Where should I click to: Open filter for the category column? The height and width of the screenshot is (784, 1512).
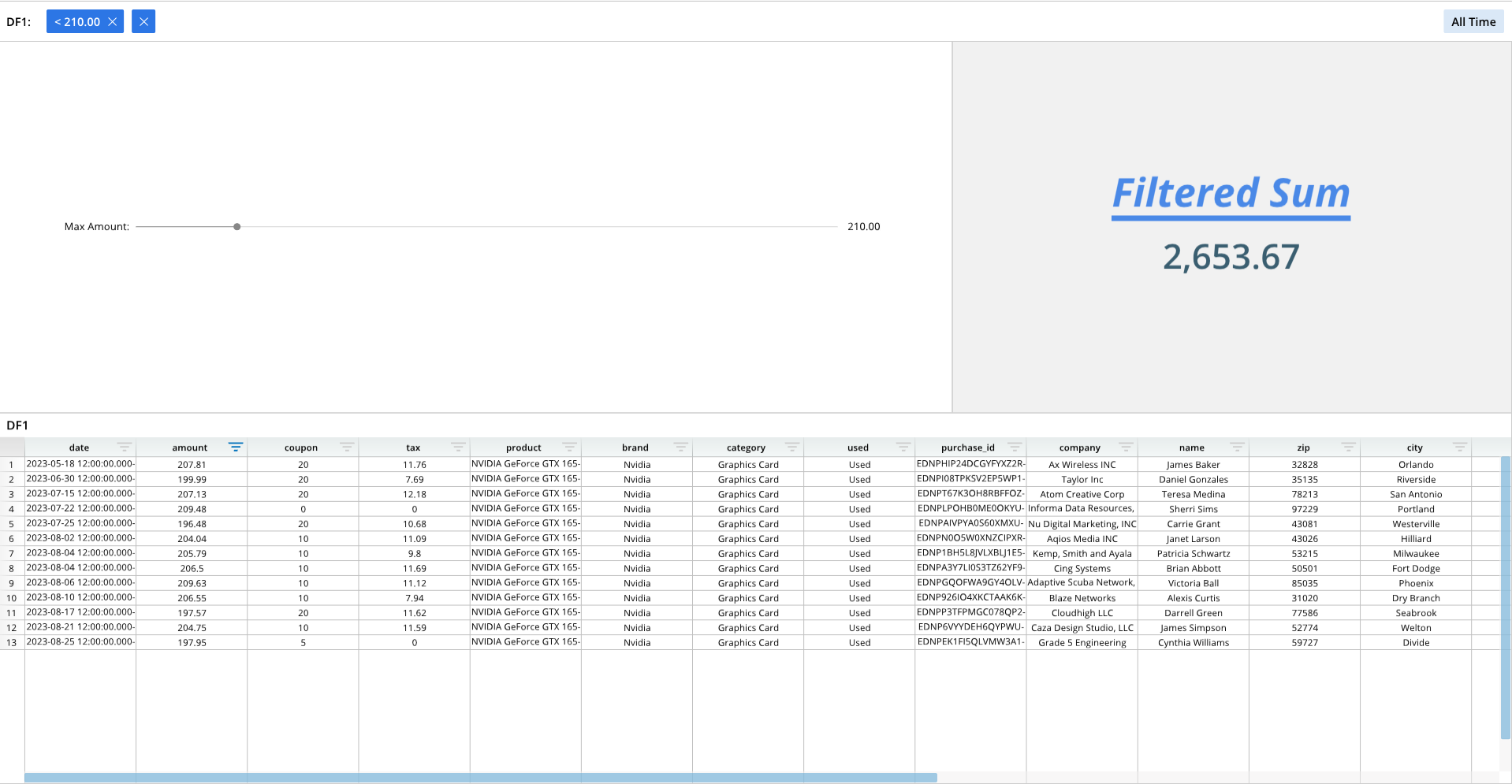pos(791,448)
